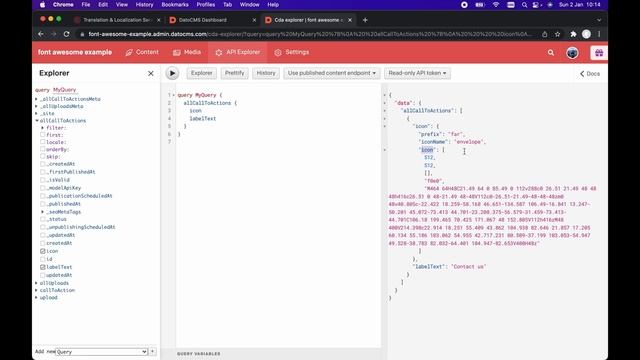Open Chrome History menu

(x=144, y=5)
